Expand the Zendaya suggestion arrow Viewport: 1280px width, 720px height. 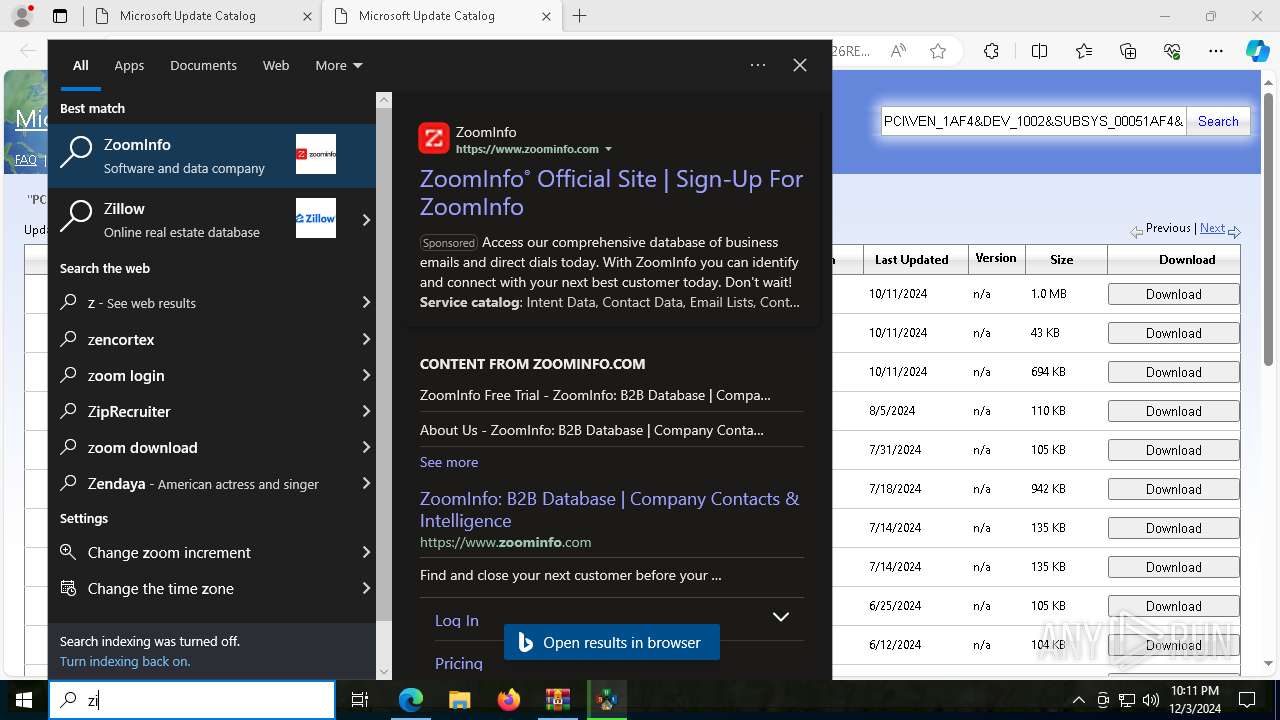pos(366,483)
